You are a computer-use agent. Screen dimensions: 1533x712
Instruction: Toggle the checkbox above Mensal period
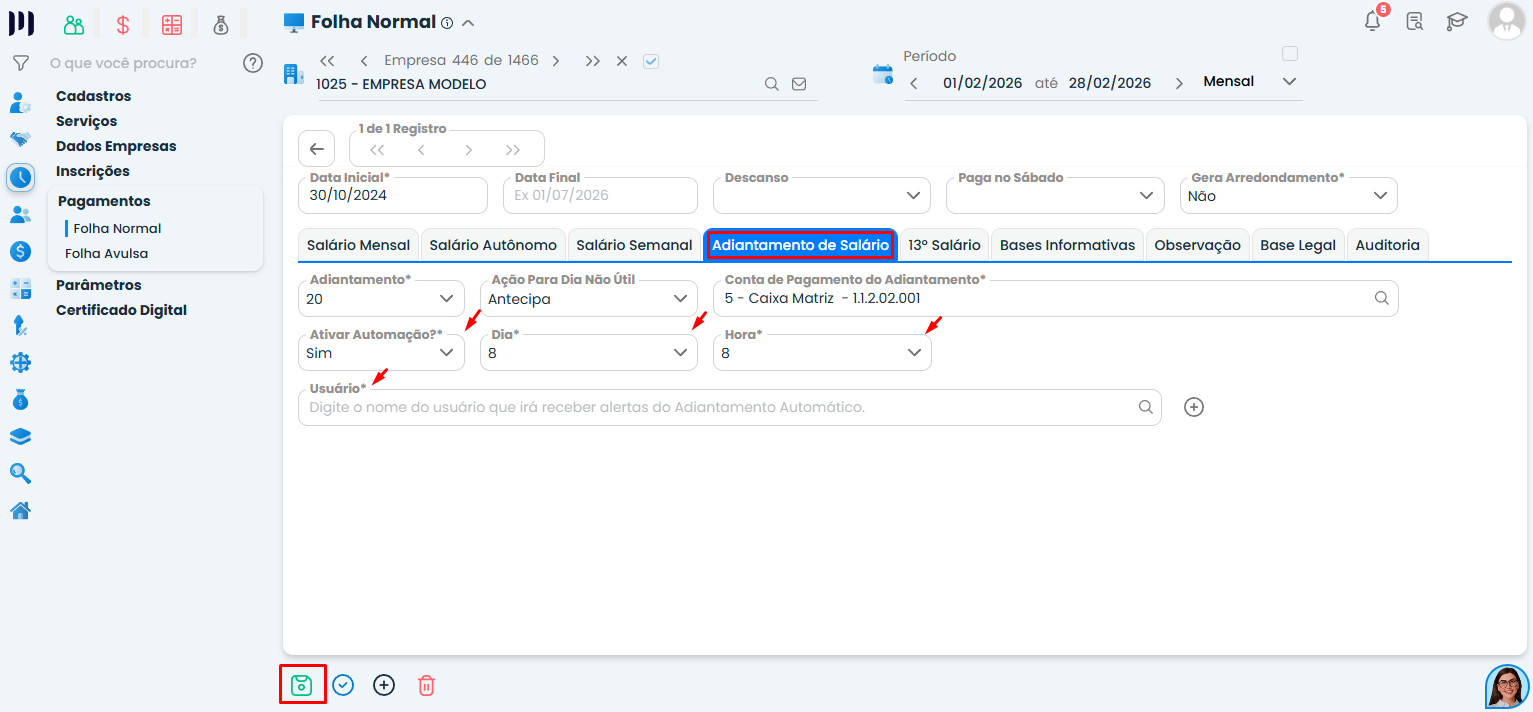click(1290, 54)
